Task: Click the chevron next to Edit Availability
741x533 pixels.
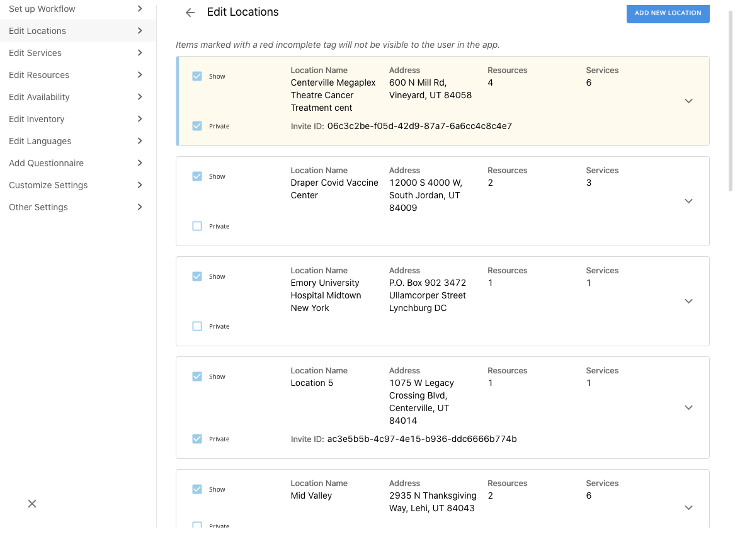Action: pyautogui.click(x=140, y=97)
